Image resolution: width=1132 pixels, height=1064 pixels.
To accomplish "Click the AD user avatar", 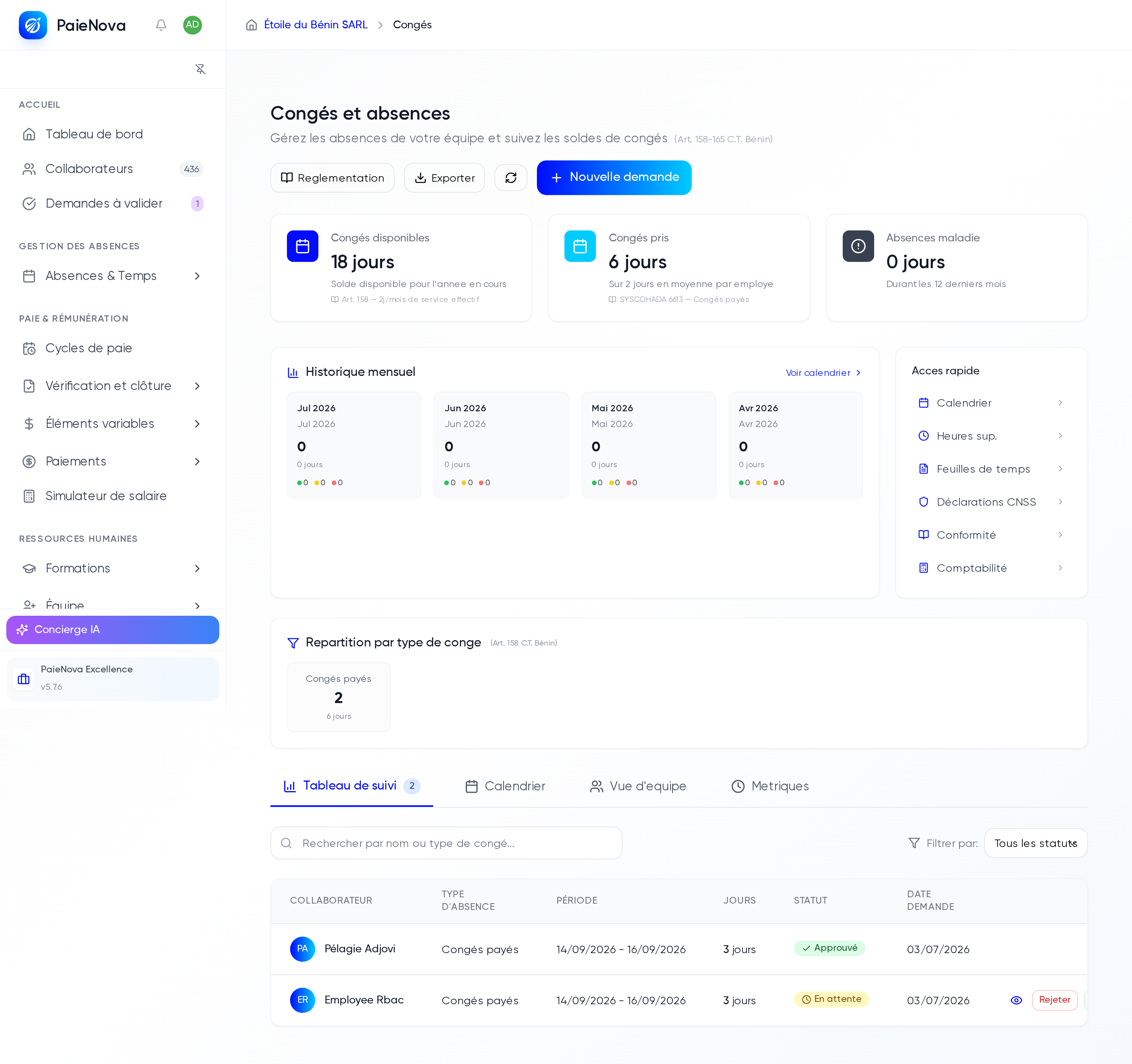I will pyautogui.click(x=193, y=25).
